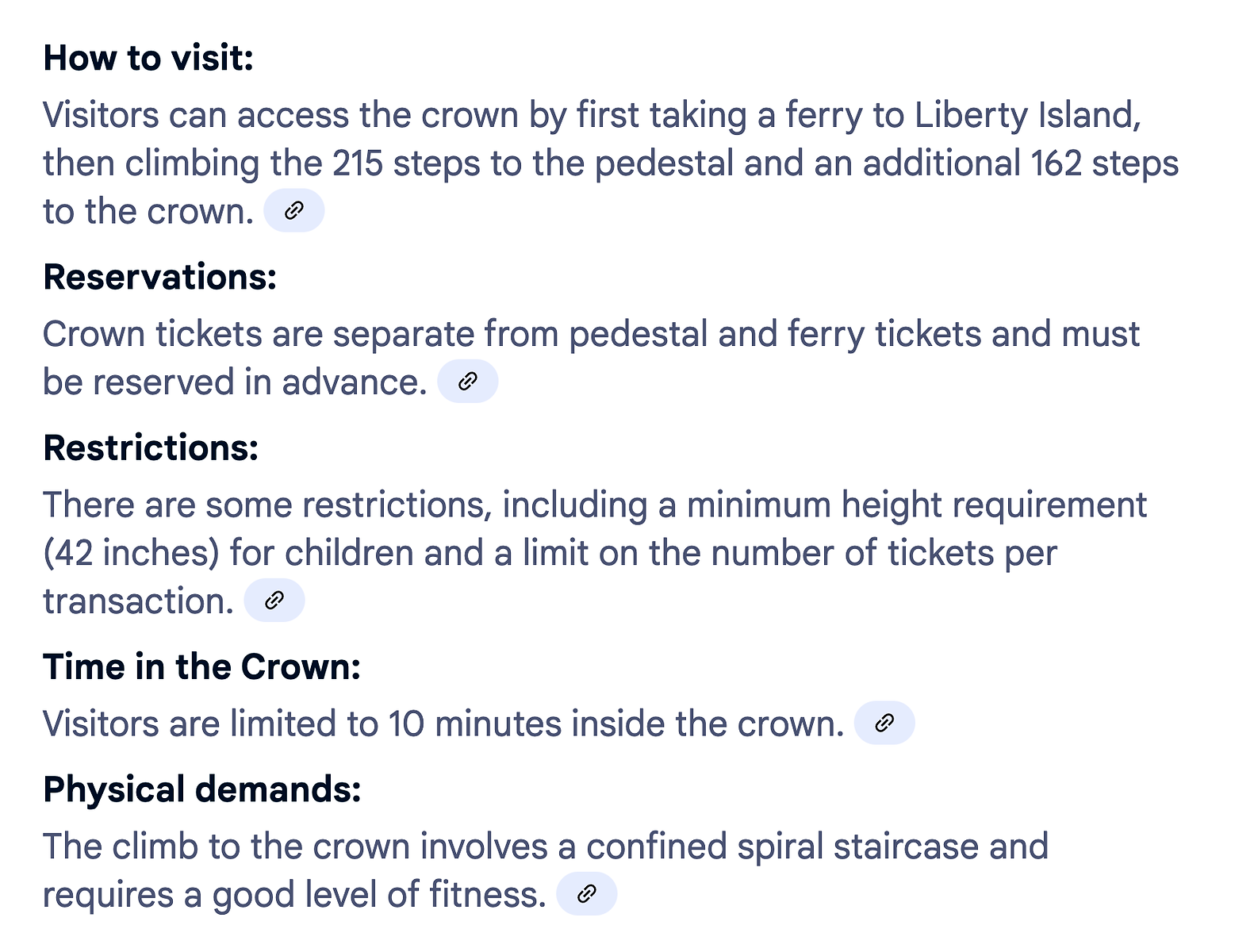Click the words 'Crown tickets' in Reservations

152,334
